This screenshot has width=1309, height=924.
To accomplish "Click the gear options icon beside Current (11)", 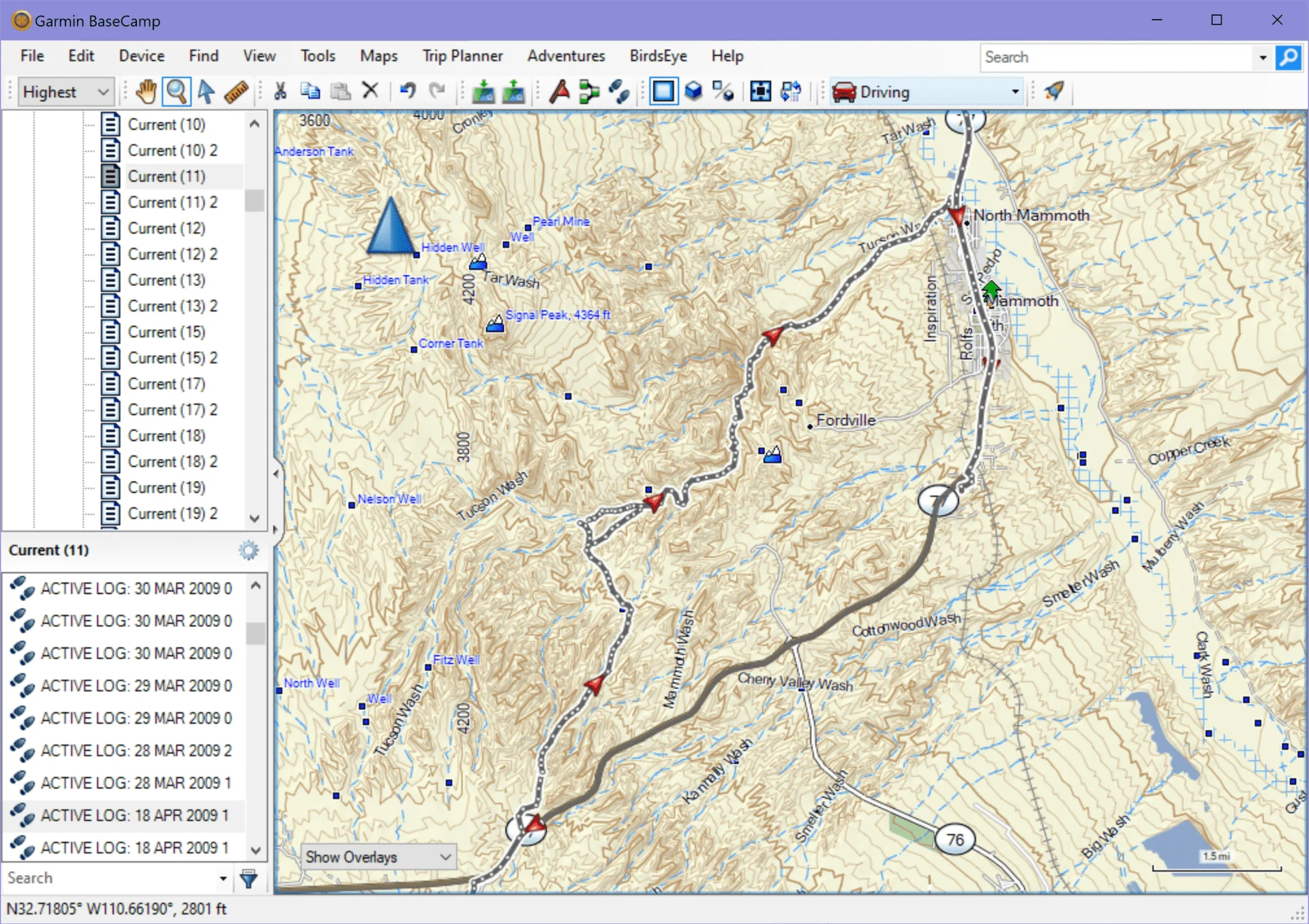I will click(x=249, y=551).
